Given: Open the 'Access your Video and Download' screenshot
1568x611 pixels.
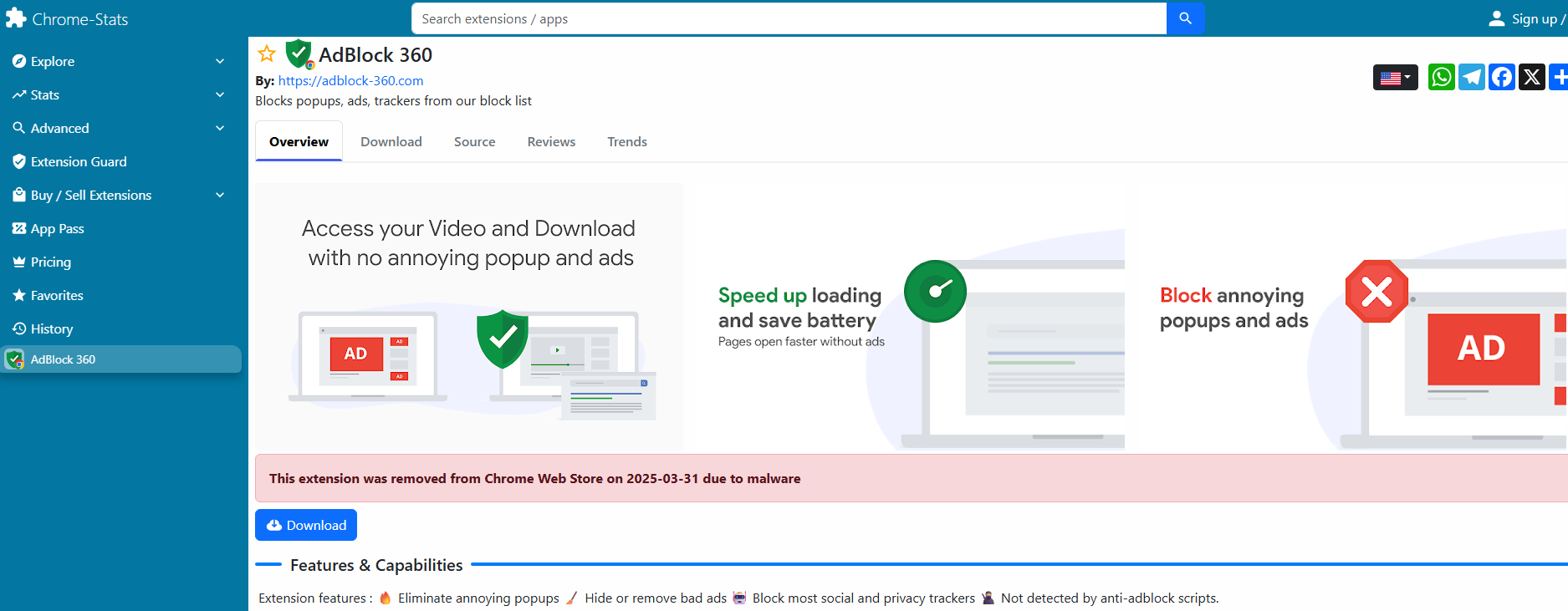Looking at the screenshot, I should pos(469,316).
